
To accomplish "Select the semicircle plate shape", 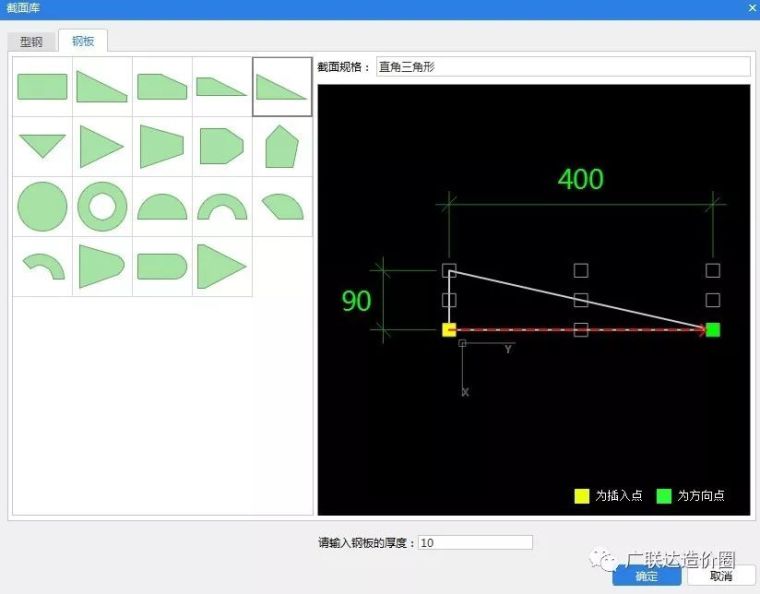I will pyautogui.click(x=162, y=207).
